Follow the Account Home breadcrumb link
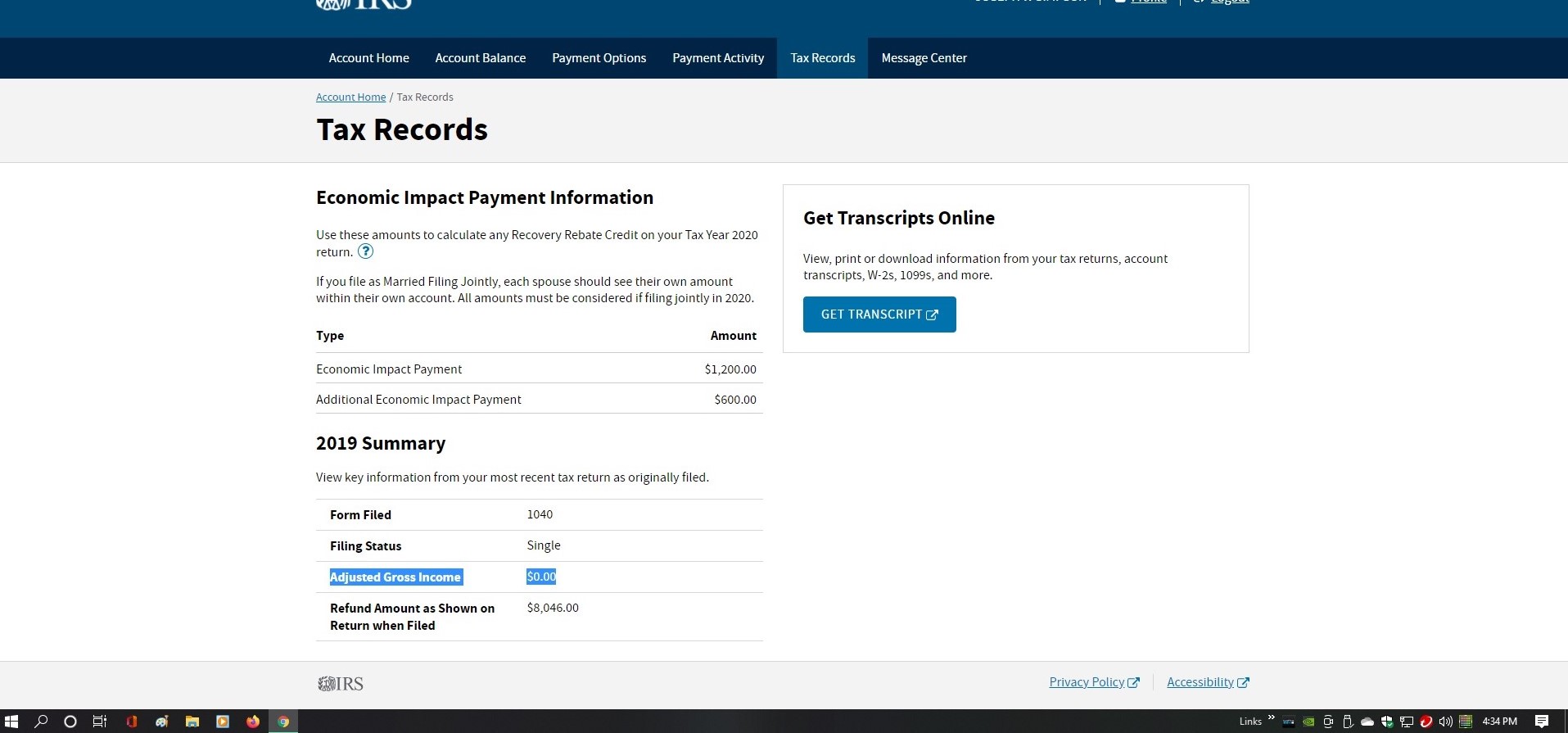 tap(350, 97)
